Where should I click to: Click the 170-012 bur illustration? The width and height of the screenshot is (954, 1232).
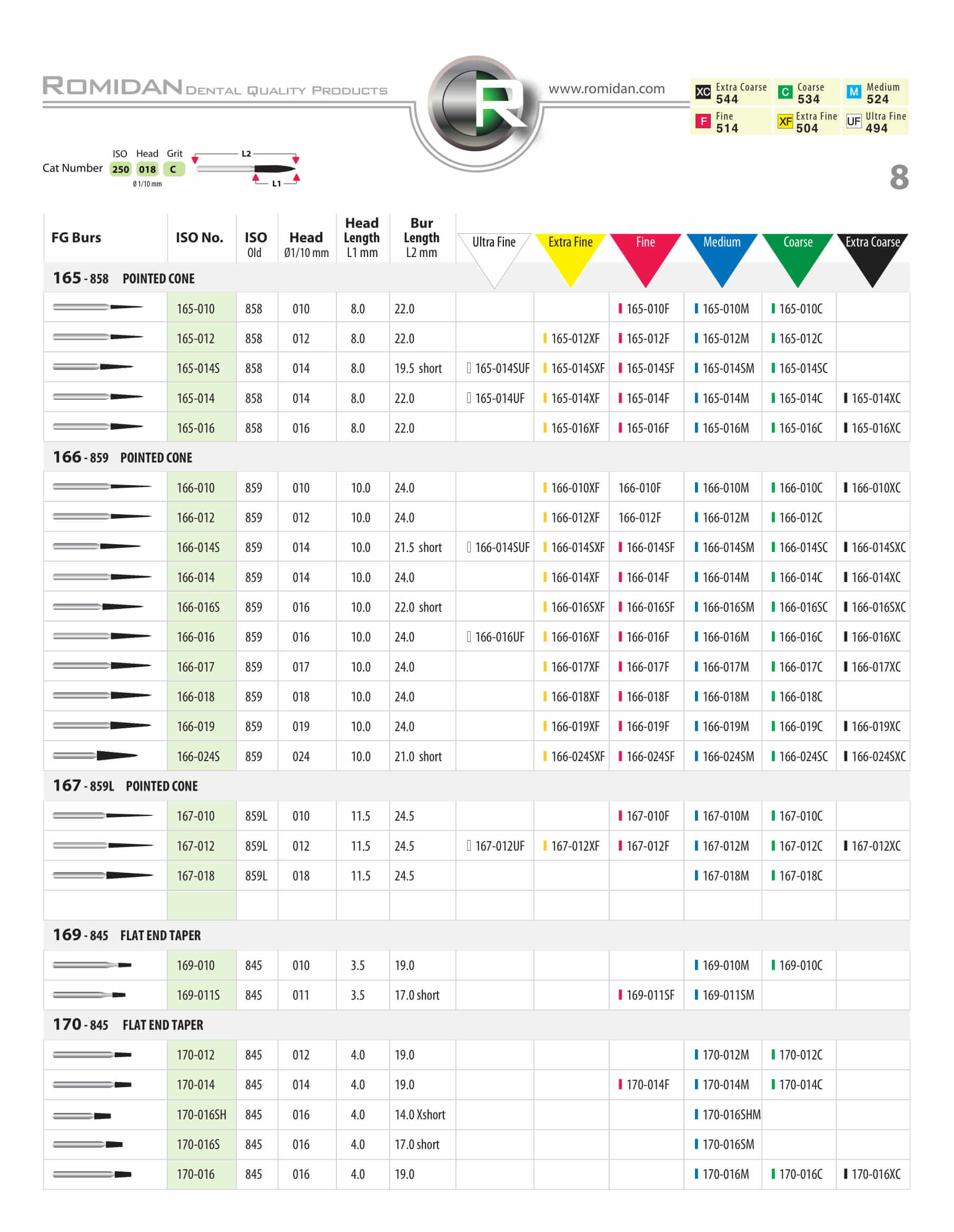[x=92, y=1054]
